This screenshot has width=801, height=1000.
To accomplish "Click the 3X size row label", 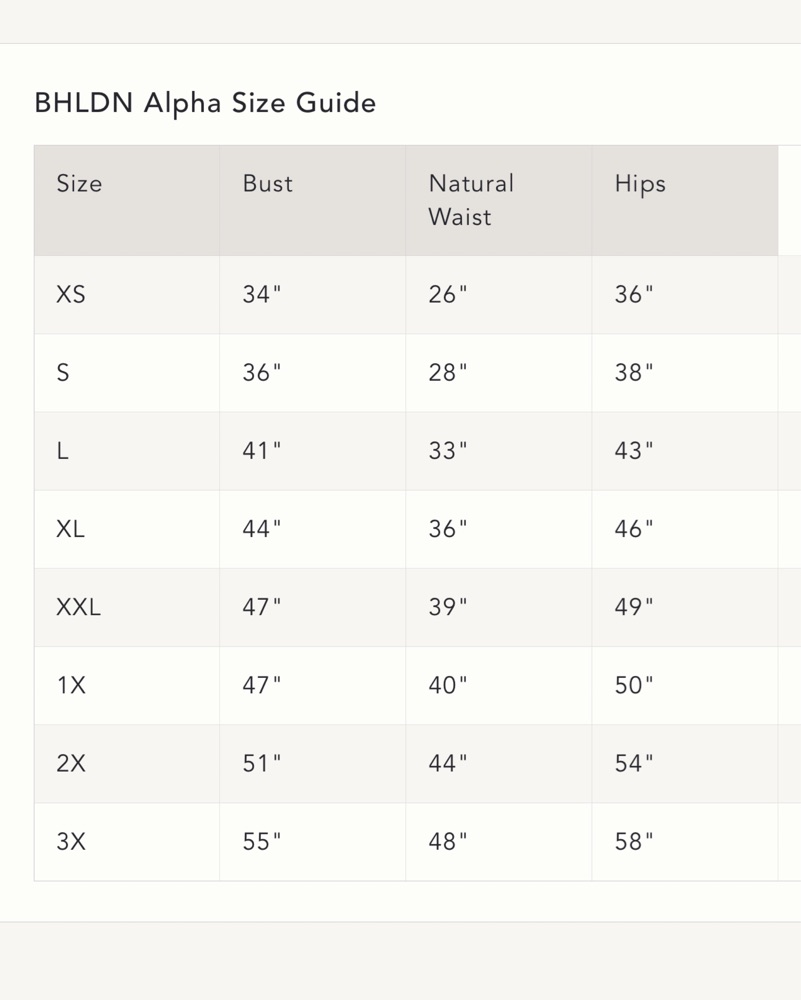I will pos(71,842).
